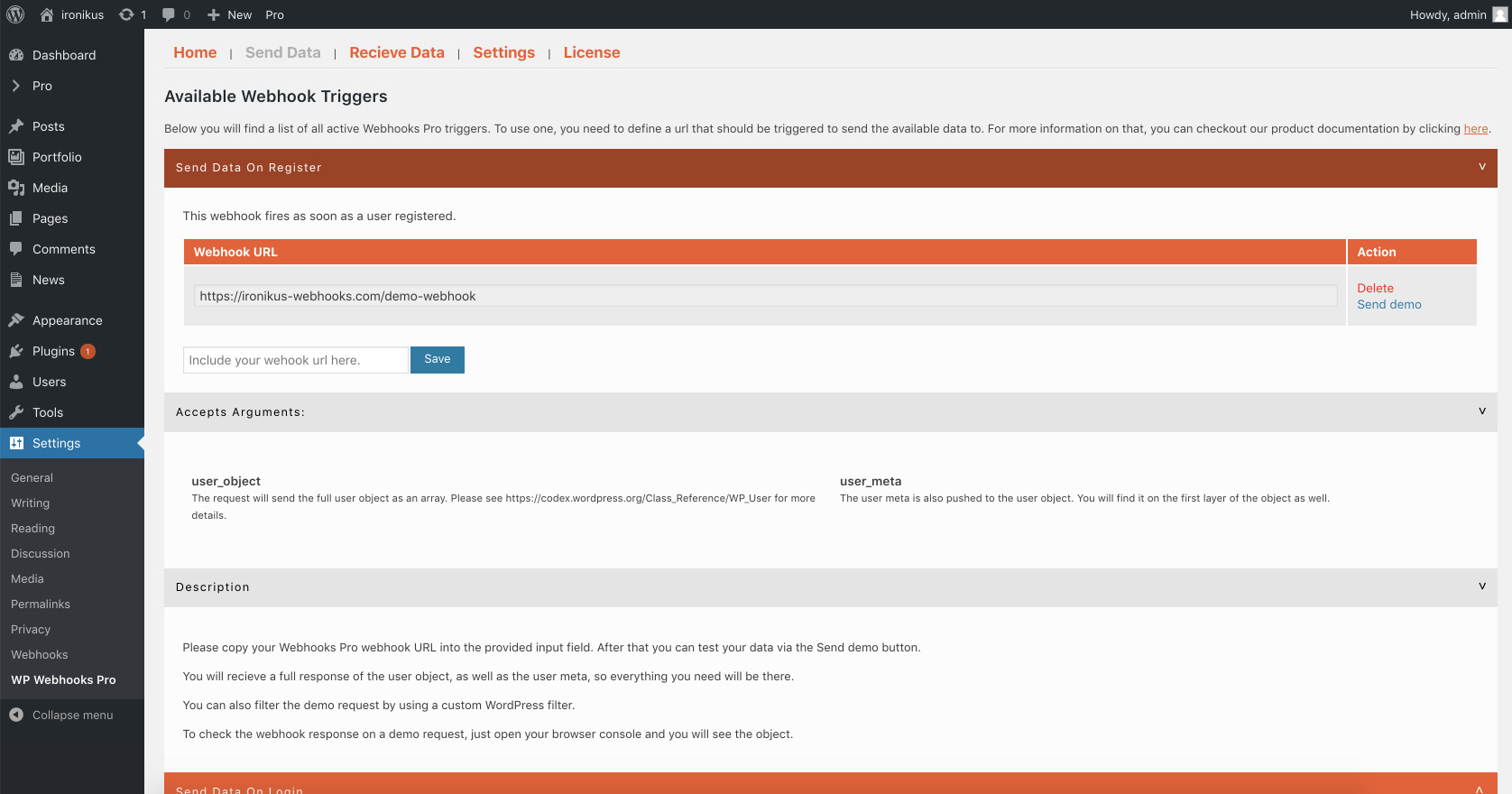Image resolution: width=1512 pixels, height=794 pixels.
Task: Switch to the Settings tab
Action: pos(504,52)
